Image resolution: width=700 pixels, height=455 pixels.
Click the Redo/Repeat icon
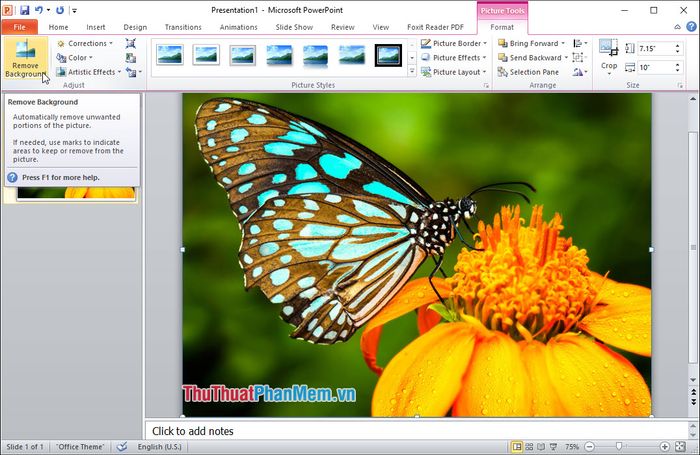(x=60, y=10)
